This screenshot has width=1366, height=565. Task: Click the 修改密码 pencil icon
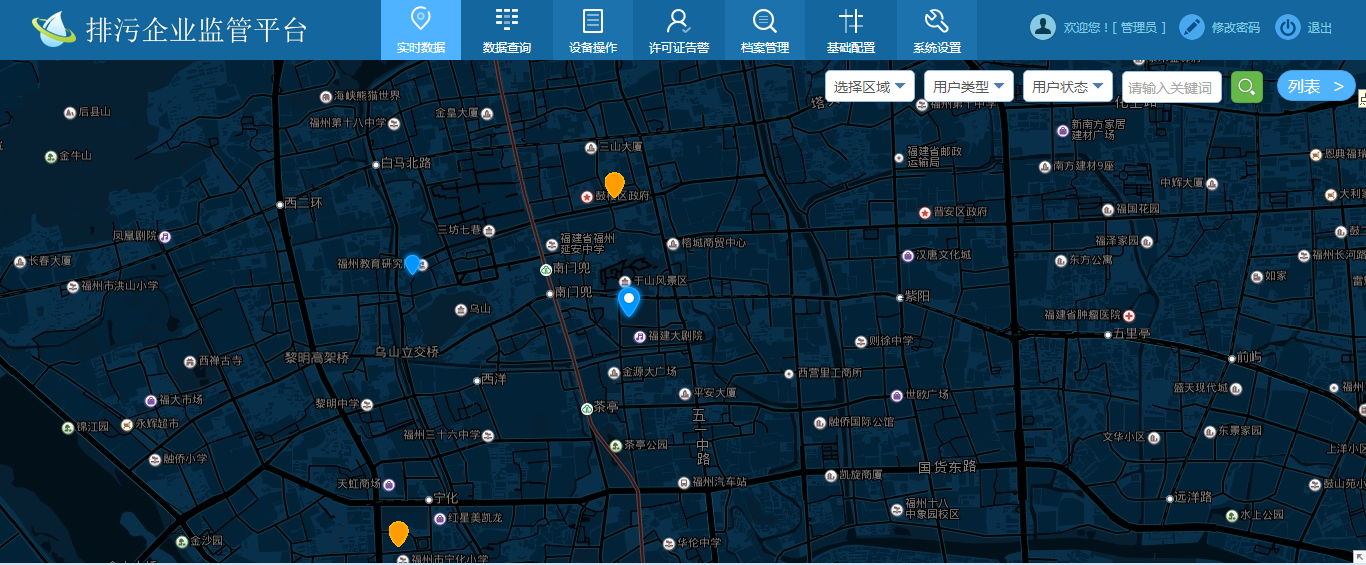(x=1191, y=27)
